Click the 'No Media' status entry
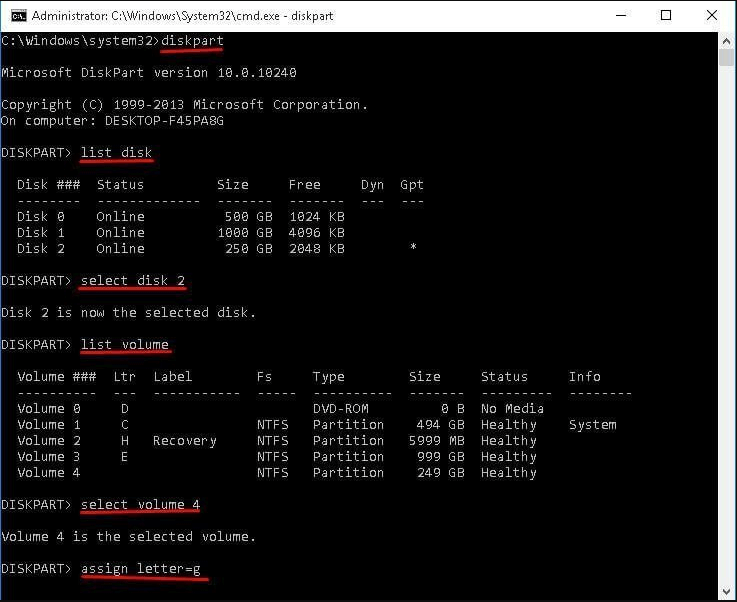The height and width of the screenshot is (602, 737). point(512,409)
